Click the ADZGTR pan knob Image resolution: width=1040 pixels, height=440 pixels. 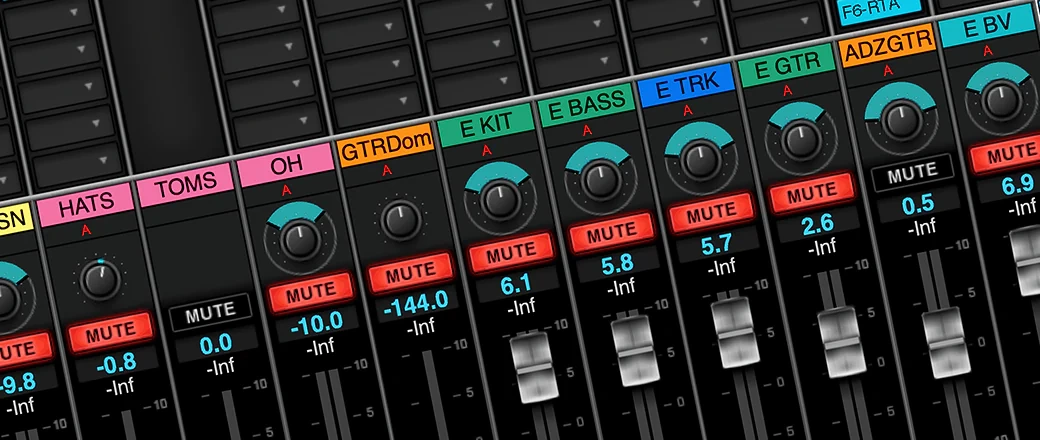tap(901, 119)
